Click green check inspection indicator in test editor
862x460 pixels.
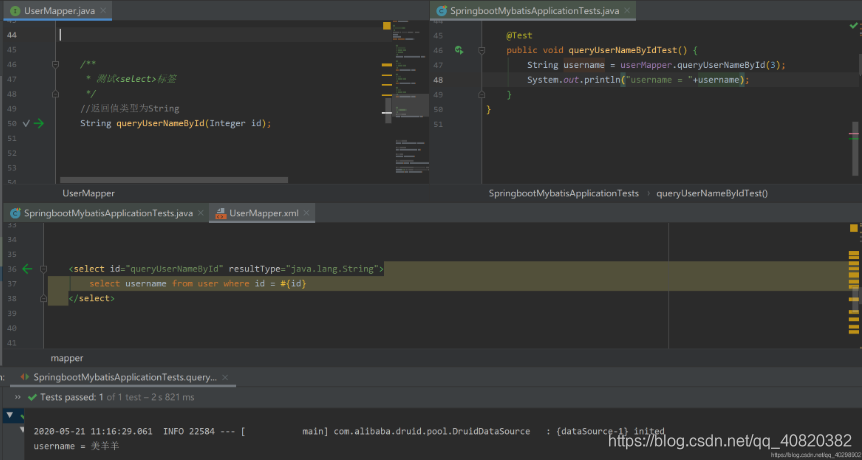point(853,25)
